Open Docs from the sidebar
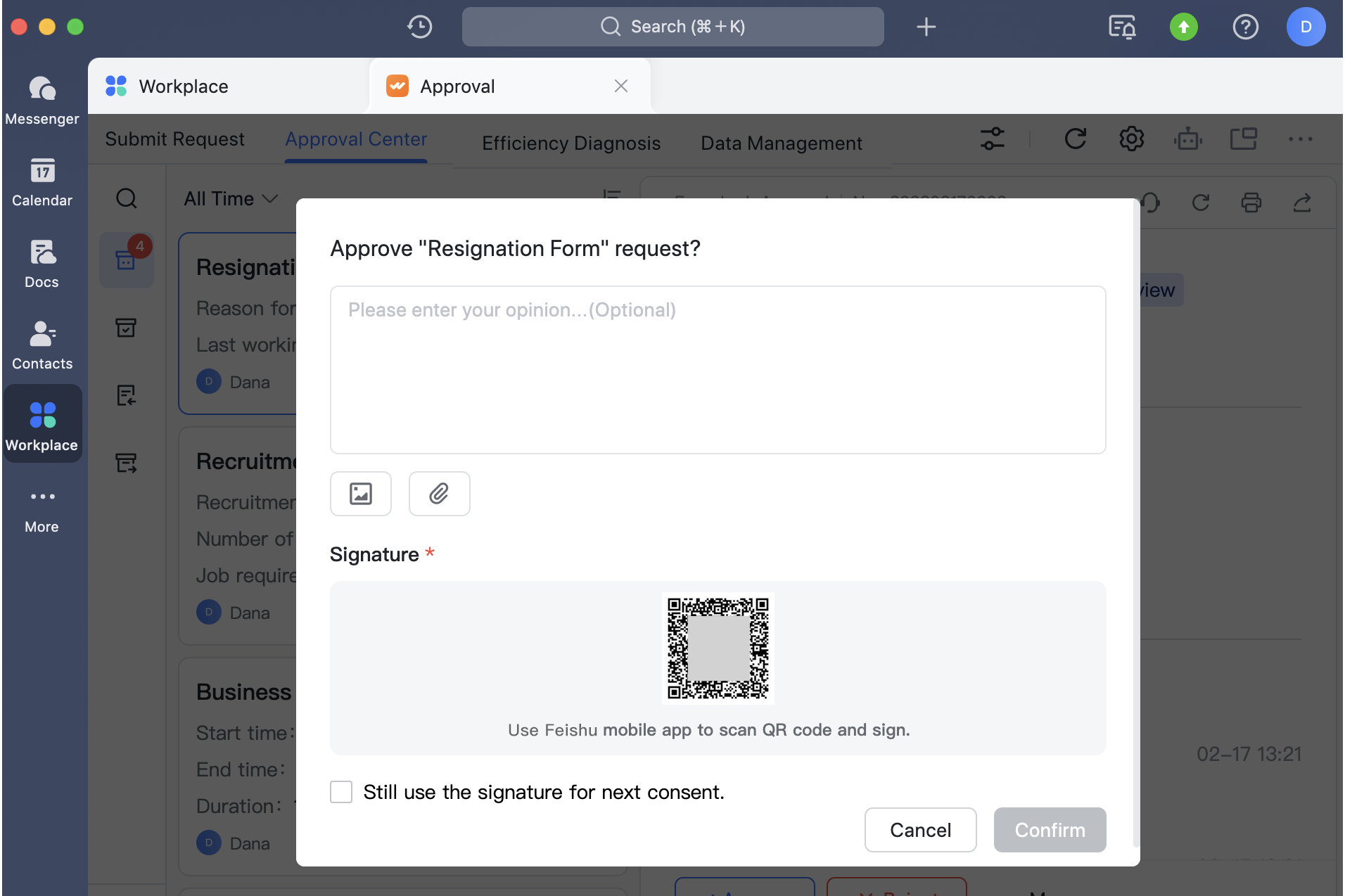This screenshot has width=1345, height=896. click(42, 264)
